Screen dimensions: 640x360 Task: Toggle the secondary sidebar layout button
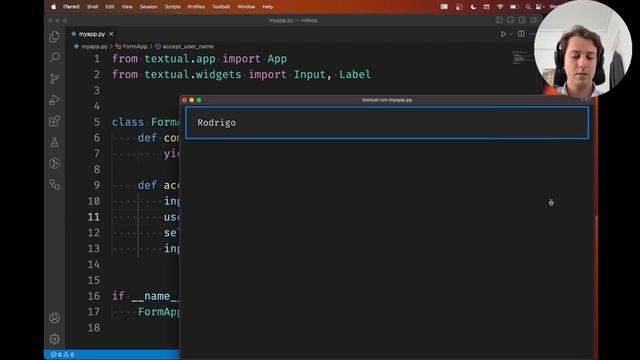pos(522,20)
